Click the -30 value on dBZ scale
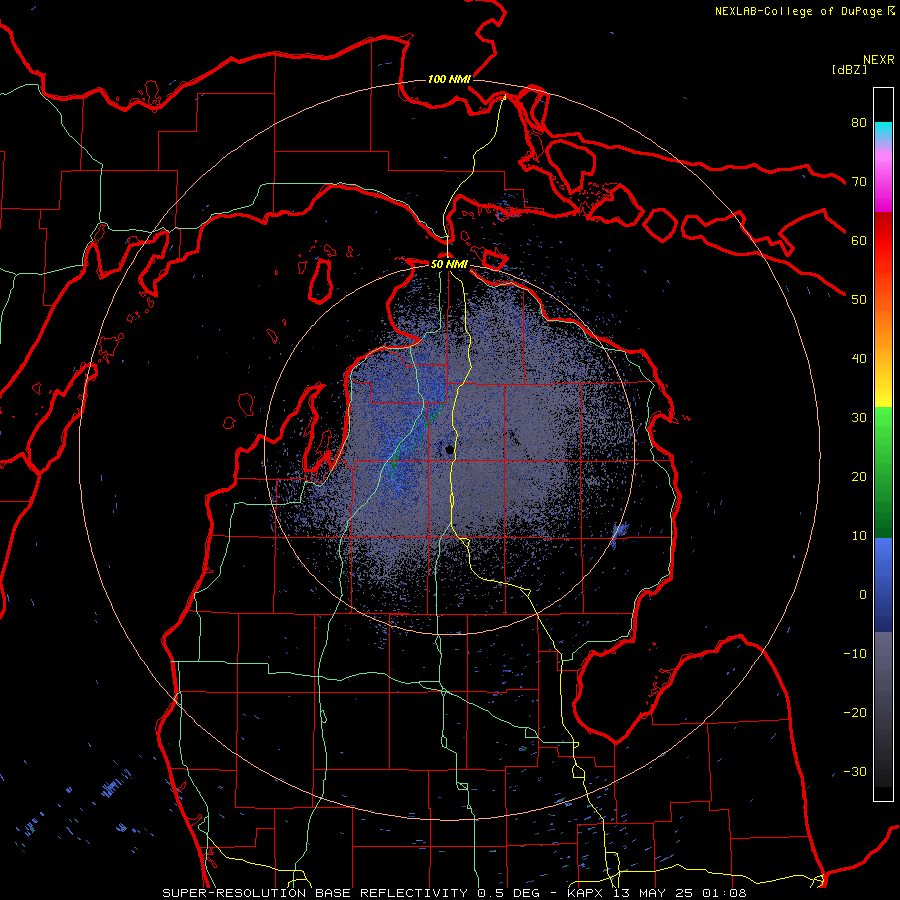This screenshot has width=900, height=900. coord(855,772)
